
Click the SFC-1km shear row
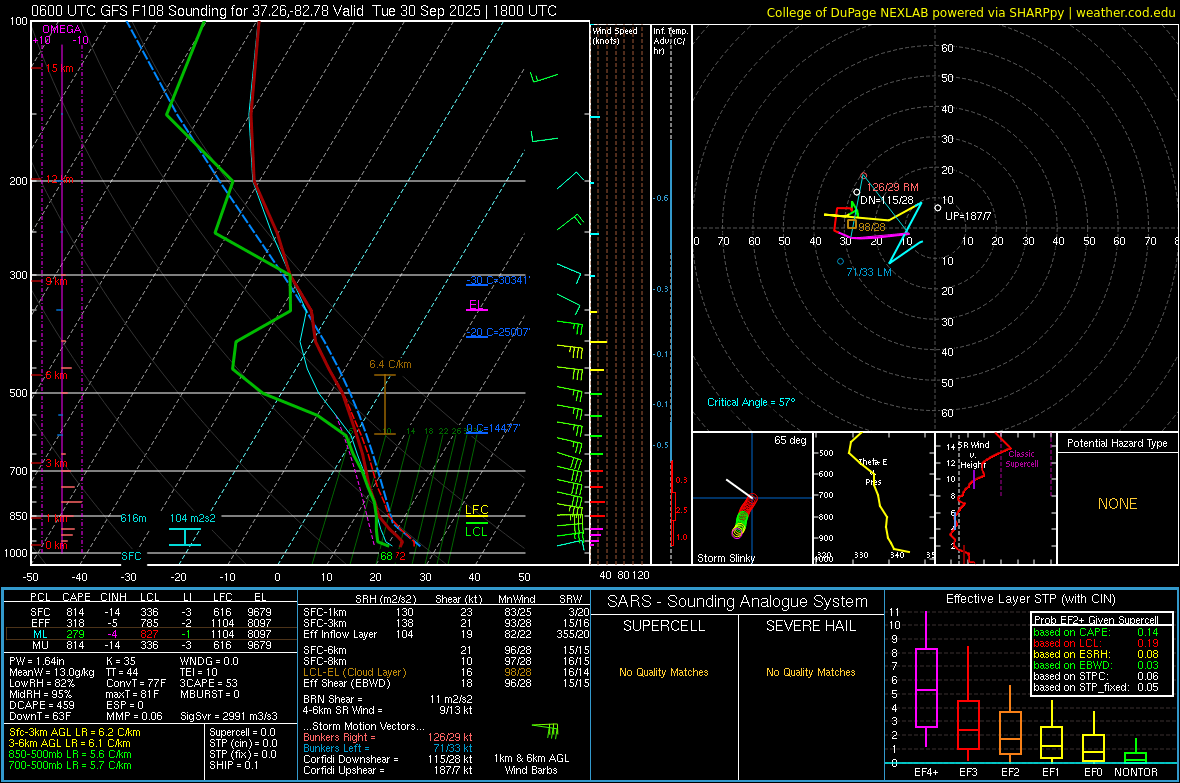(447, 612)
